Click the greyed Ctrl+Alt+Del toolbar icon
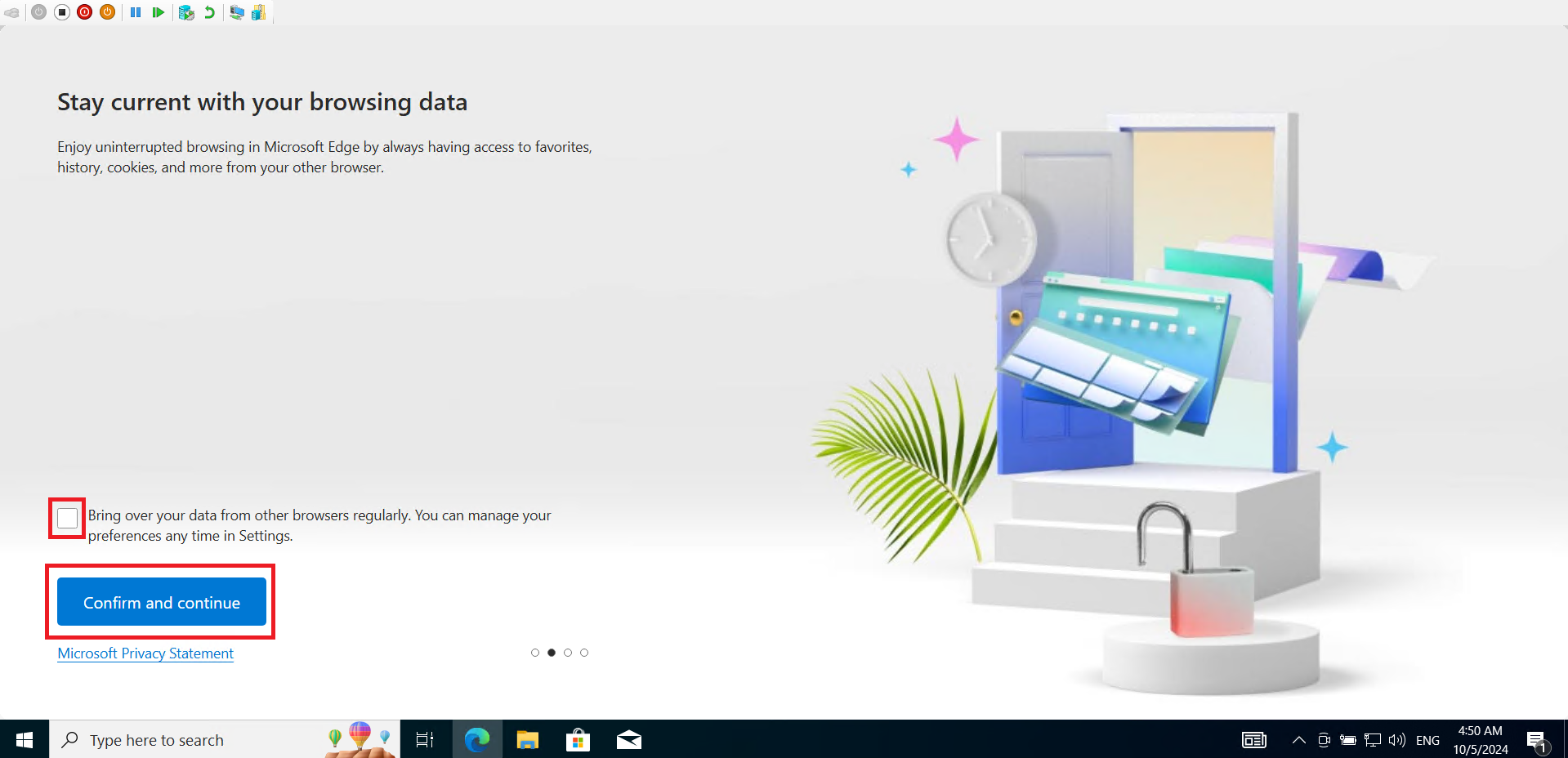Viewport: 1568px width, 758px height. coord(11,12)
